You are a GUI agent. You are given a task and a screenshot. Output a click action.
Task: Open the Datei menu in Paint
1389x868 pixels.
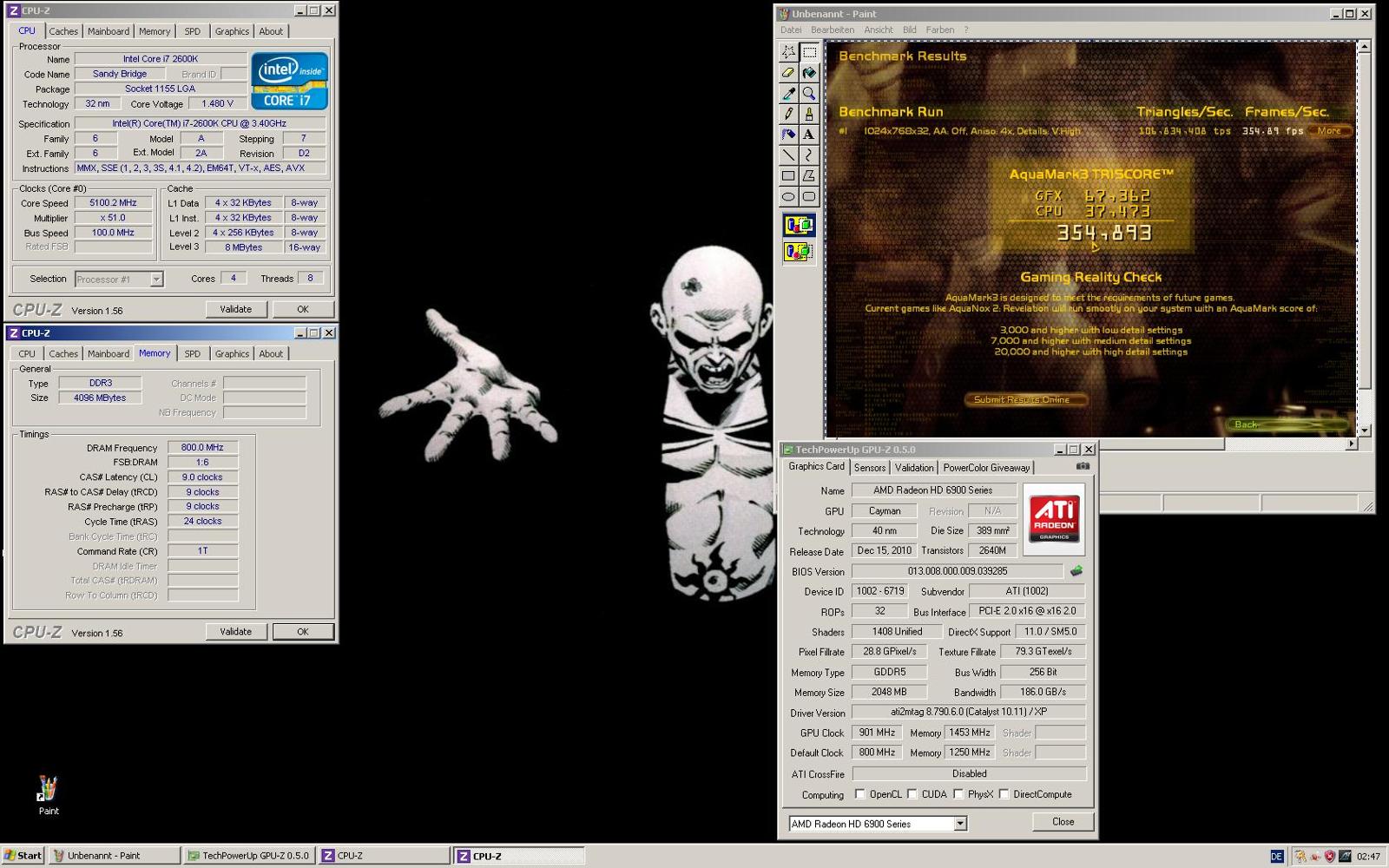[x=791, y=30]
